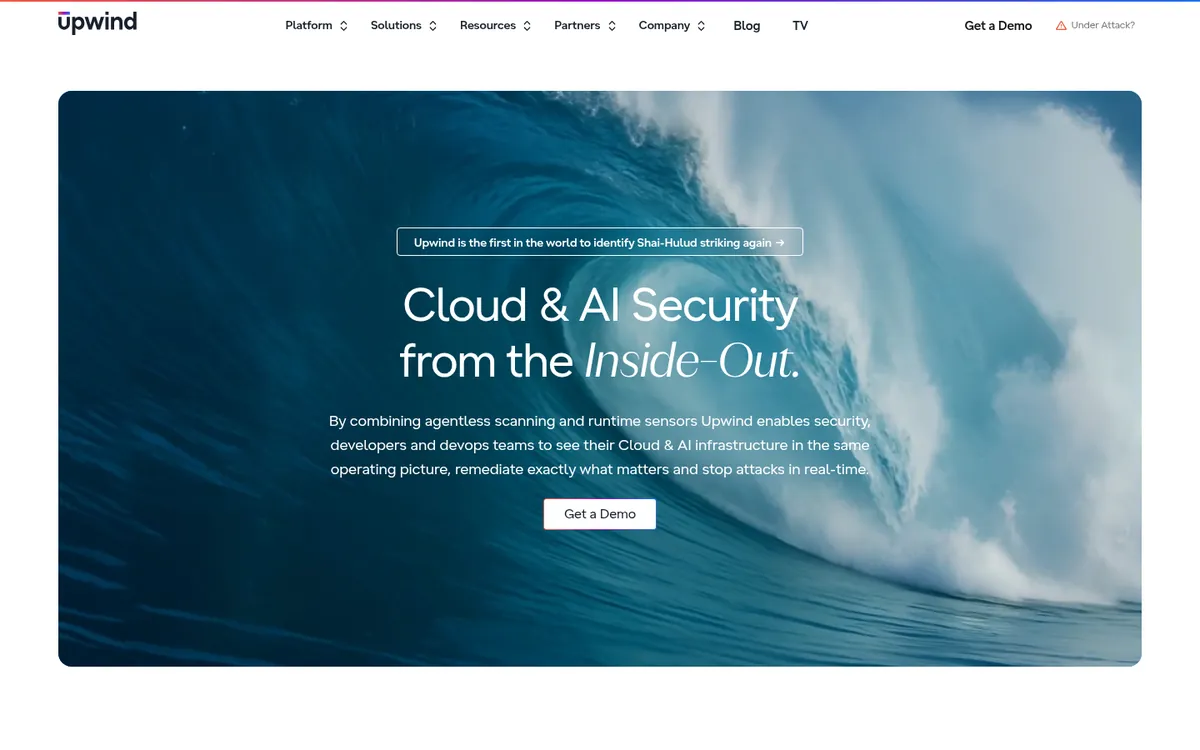Image resolution: width=1200 pixels, height=750 pixels.
Task: Expand the Company chevron arrows
Action: 701,26
